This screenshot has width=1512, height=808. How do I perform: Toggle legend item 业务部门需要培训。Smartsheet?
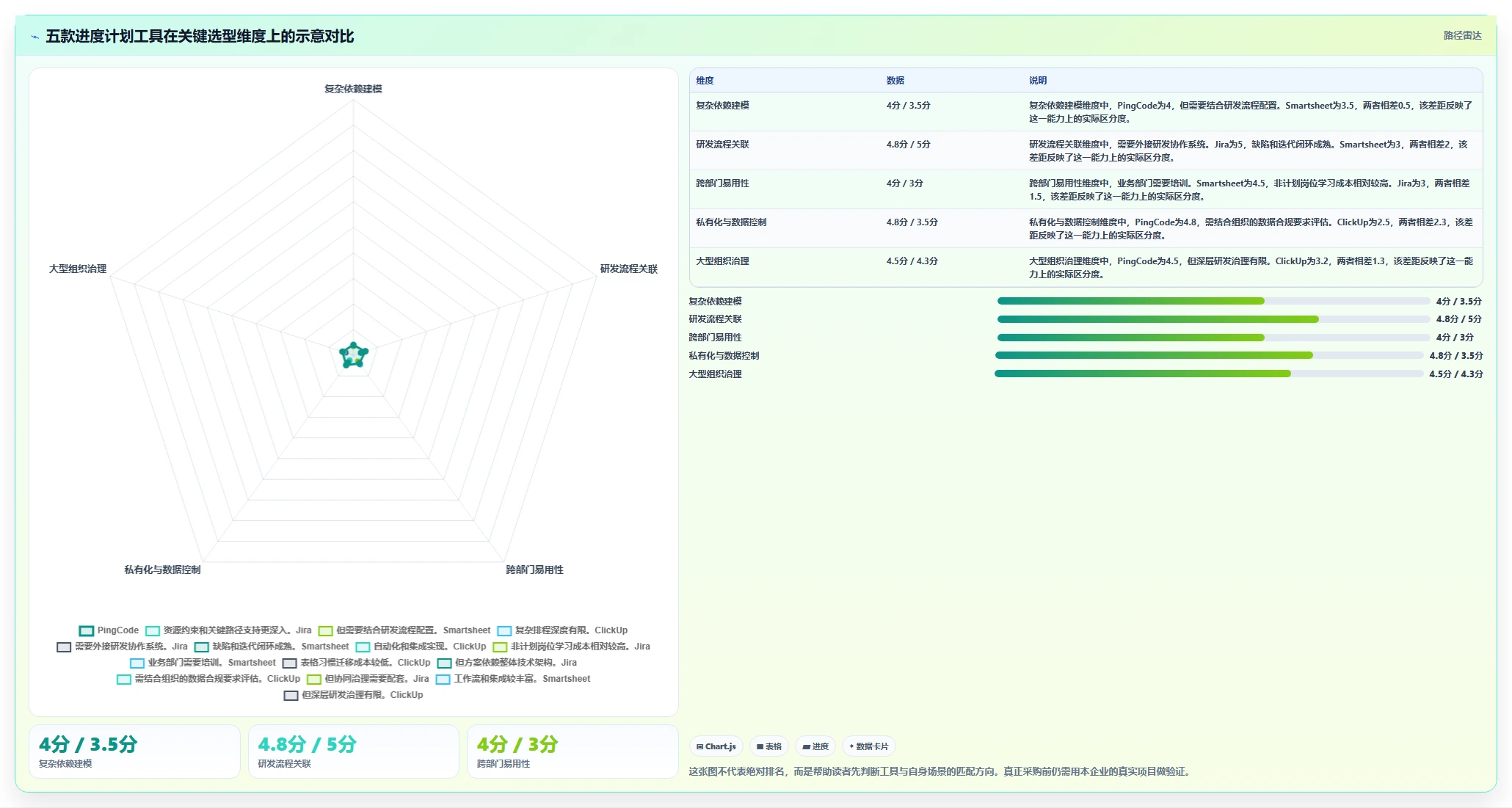203,663
